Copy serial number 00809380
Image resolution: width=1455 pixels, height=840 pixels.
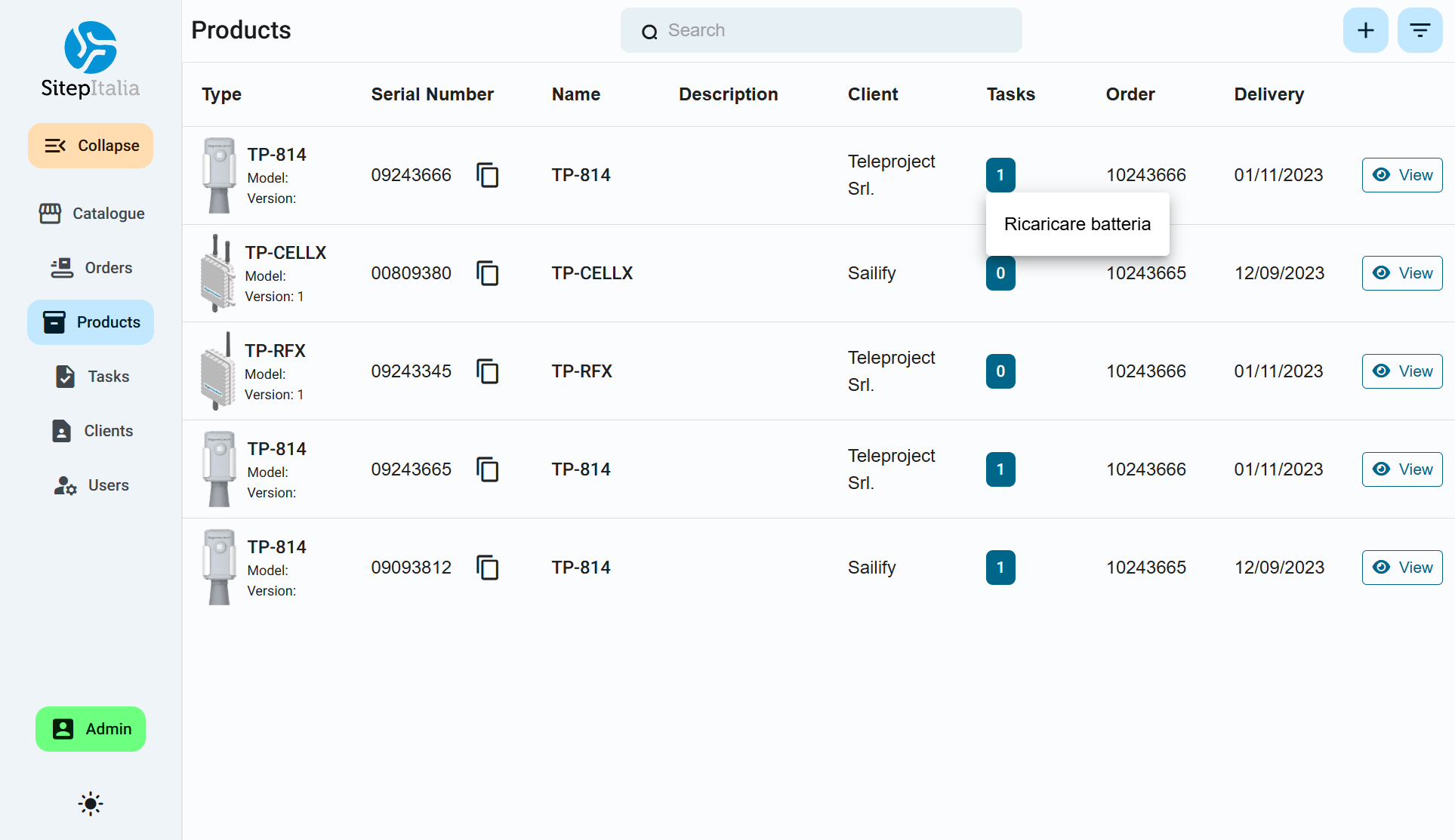coord(488,273)
